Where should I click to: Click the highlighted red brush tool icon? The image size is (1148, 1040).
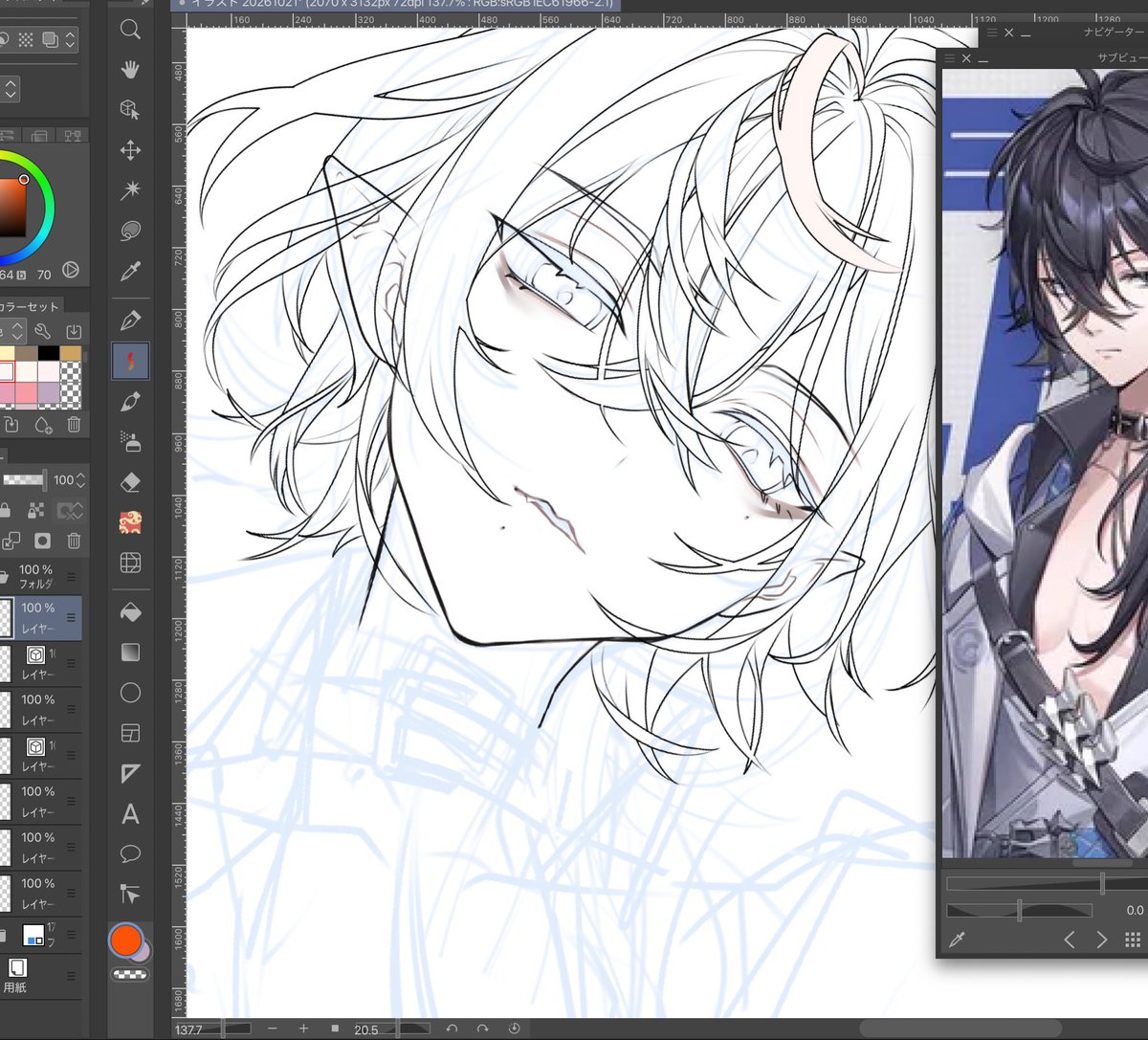point(130,361)
